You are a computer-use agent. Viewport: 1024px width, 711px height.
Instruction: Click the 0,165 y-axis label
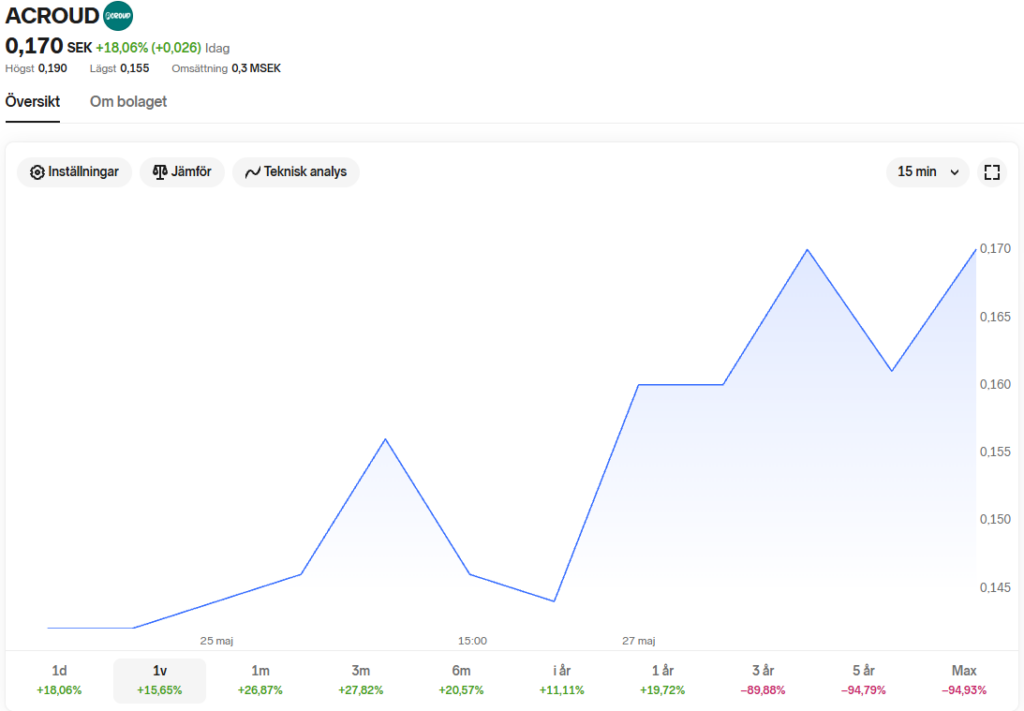click(x=995, y=317)
